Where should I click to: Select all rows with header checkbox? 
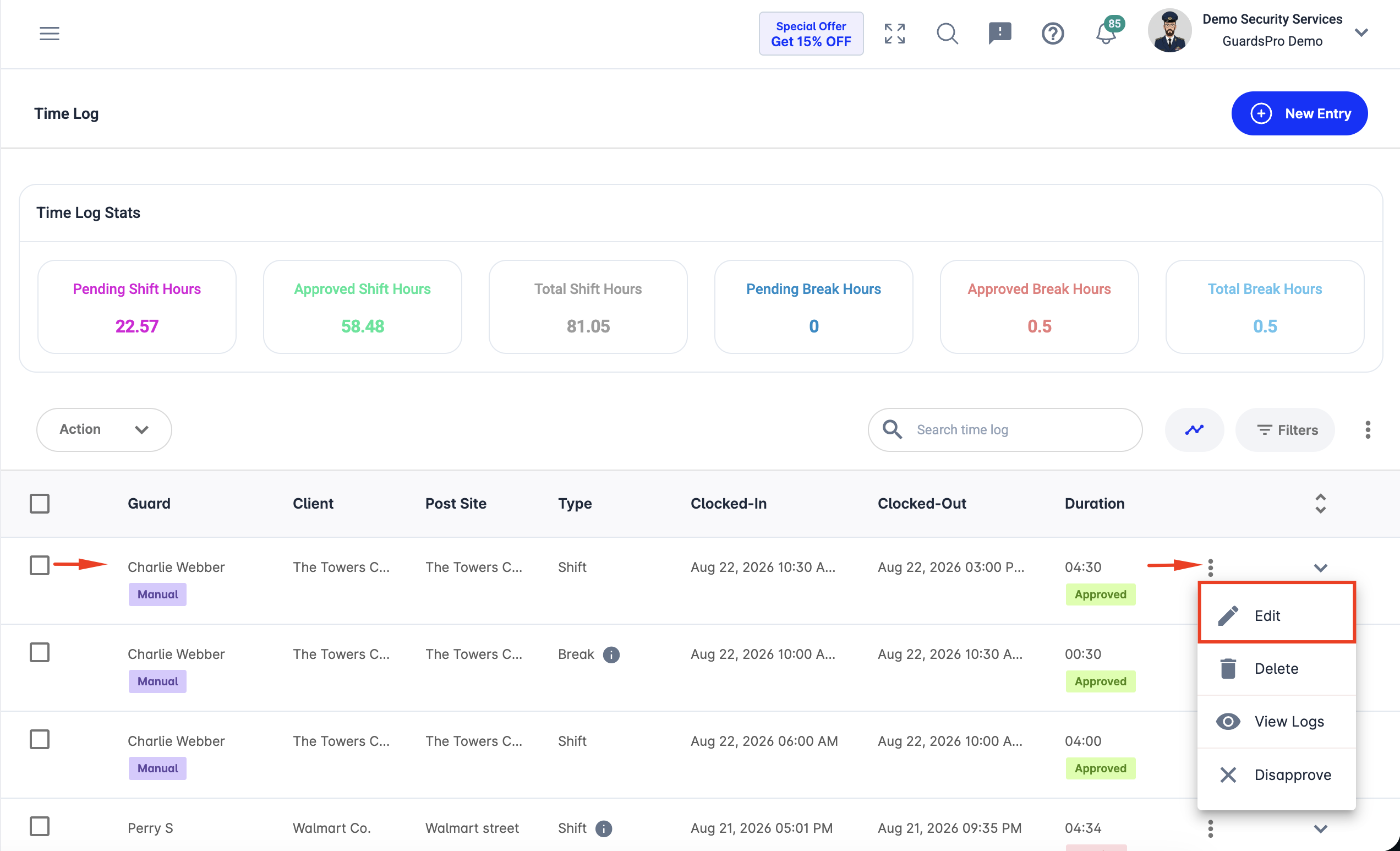[x=39, y=503]
